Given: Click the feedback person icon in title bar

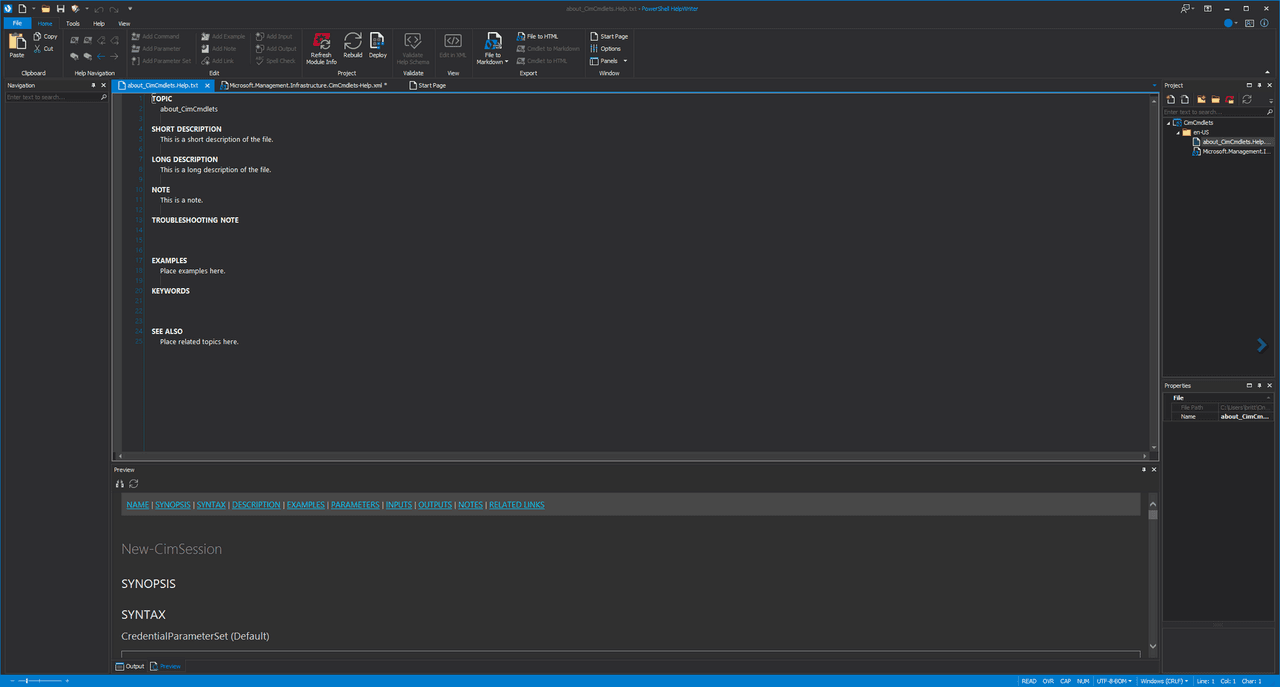Looking at the screenshot, I should coord(1186,8).
